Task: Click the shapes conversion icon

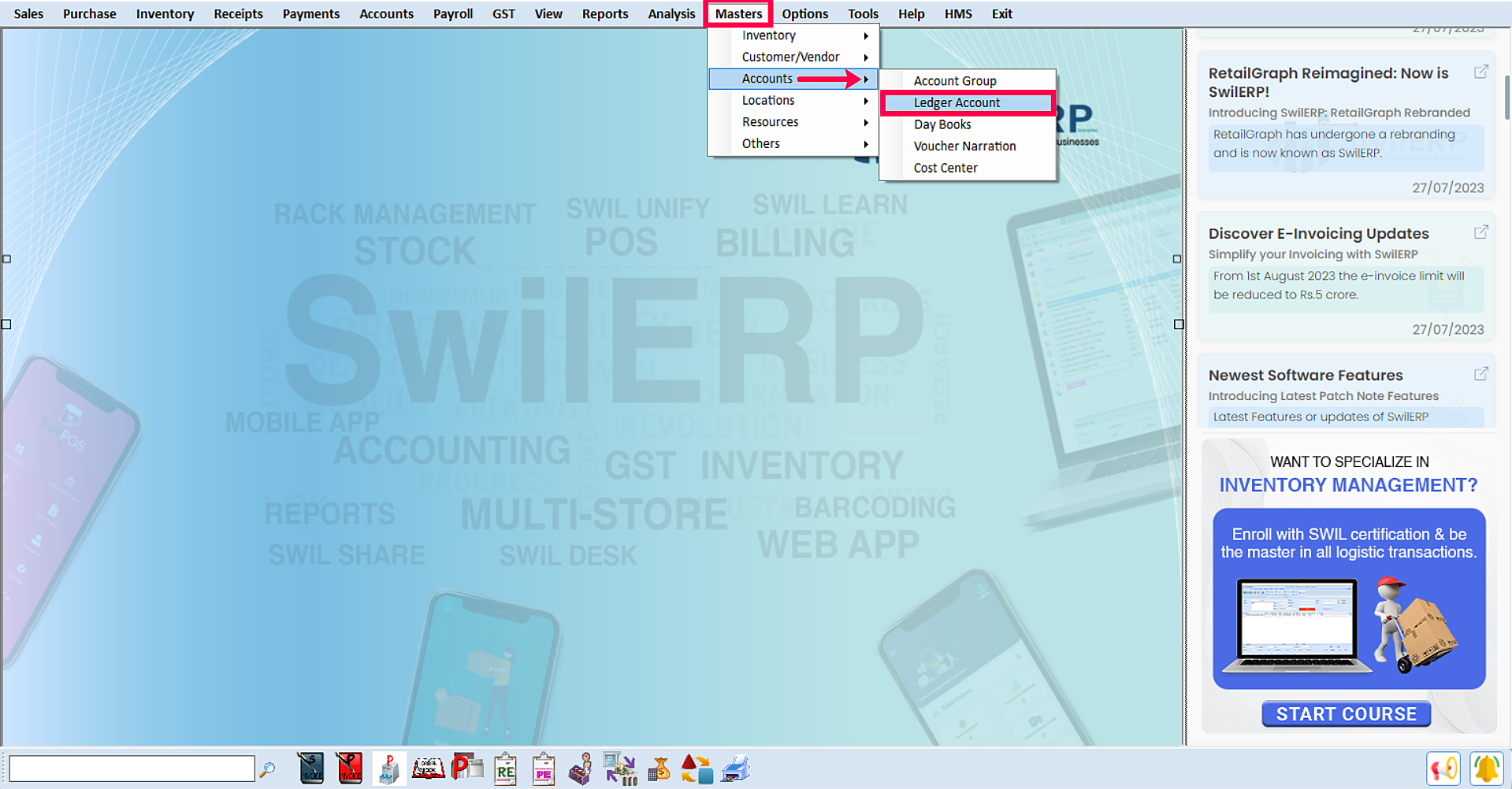Action: [697, 769]
